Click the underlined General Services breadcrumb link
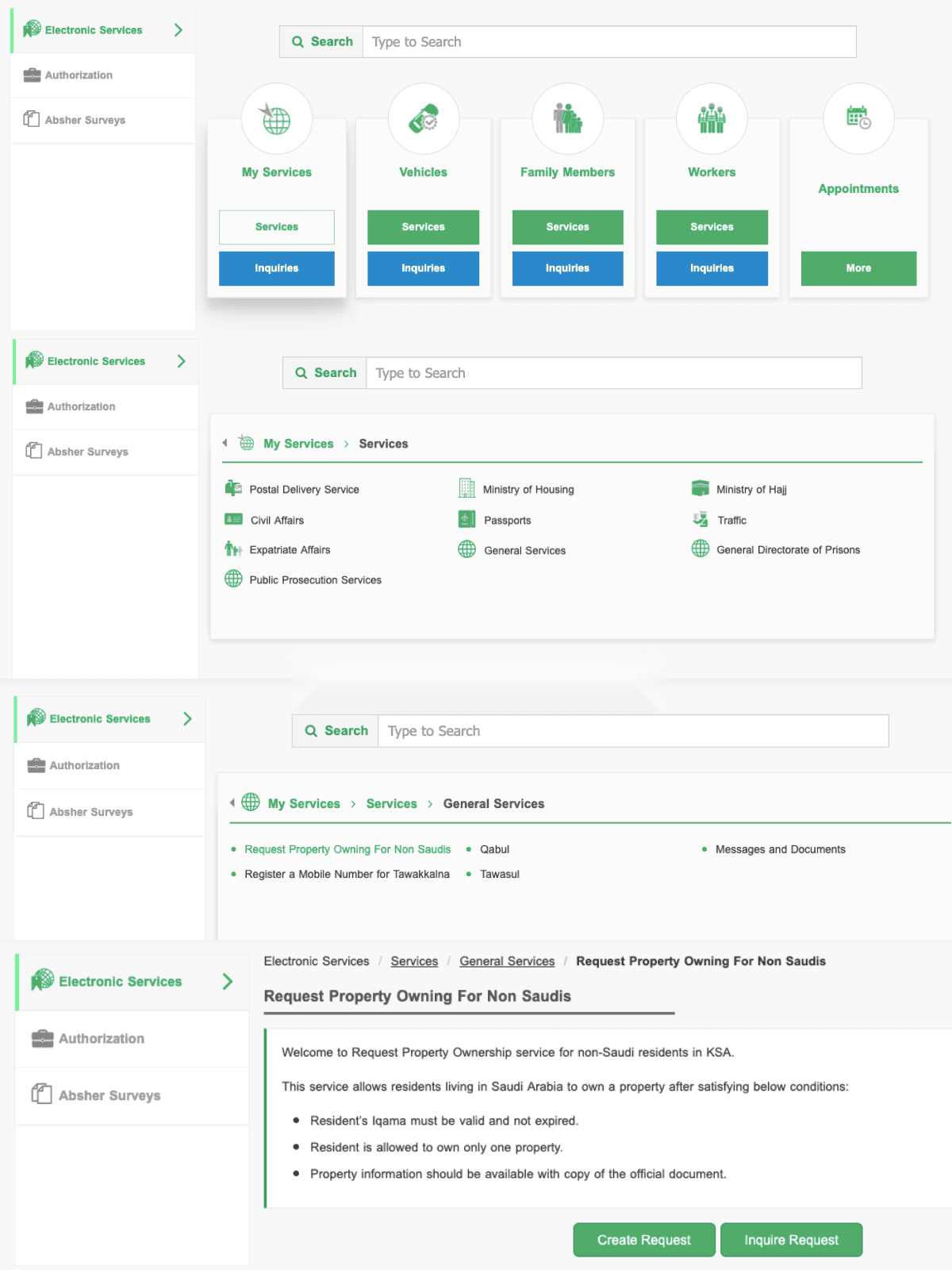 pyautogui.click(x=507, y=961)
